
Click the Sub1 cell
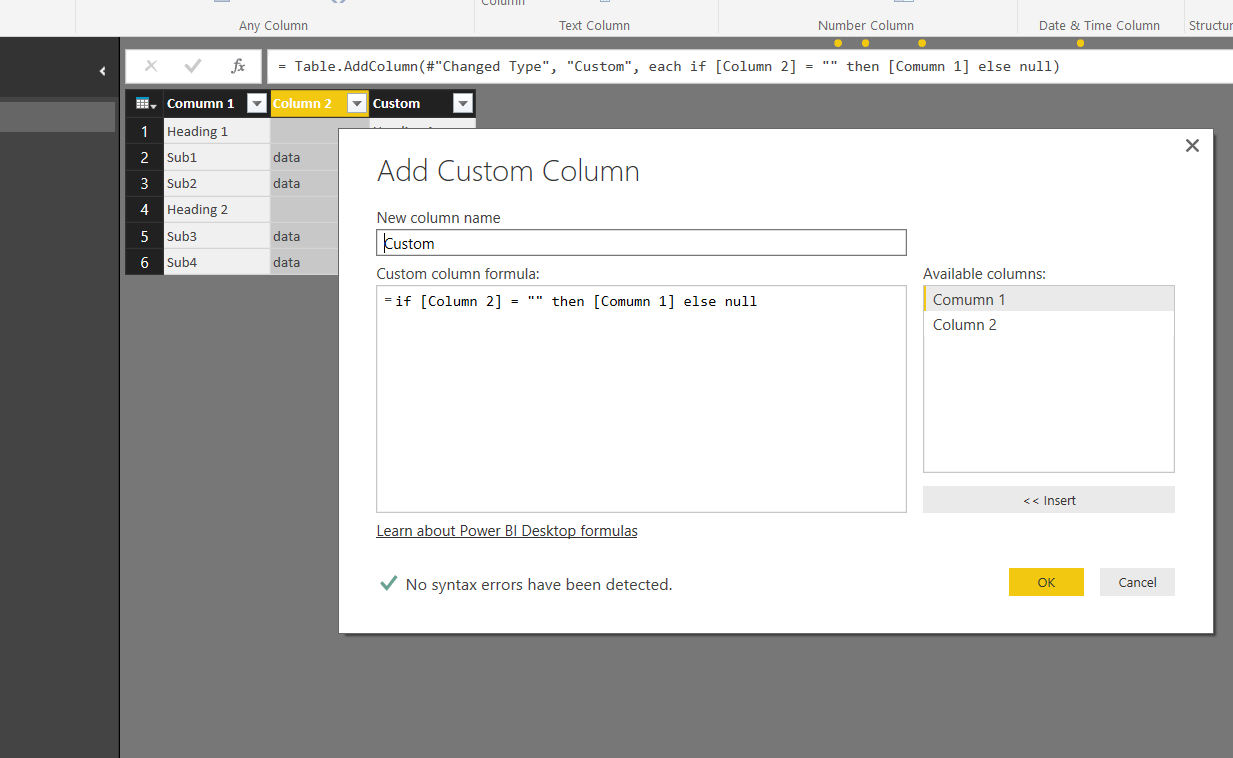click(217, 157)
